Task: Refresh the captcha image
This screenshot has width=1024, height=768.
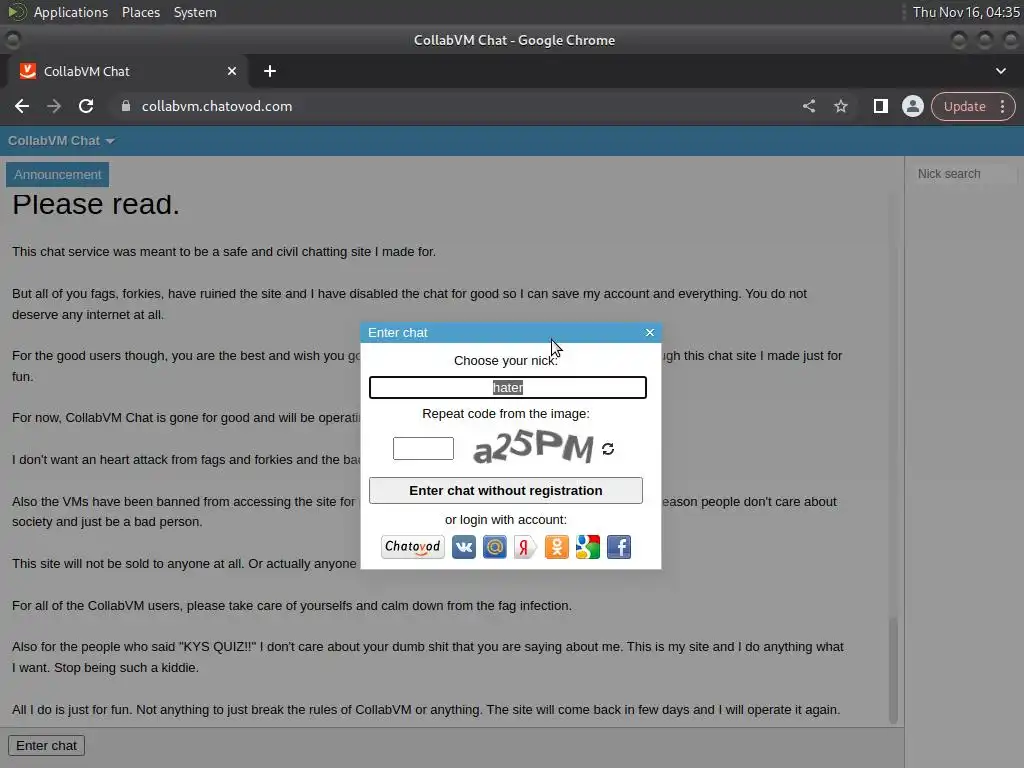Action: [608, 449]
